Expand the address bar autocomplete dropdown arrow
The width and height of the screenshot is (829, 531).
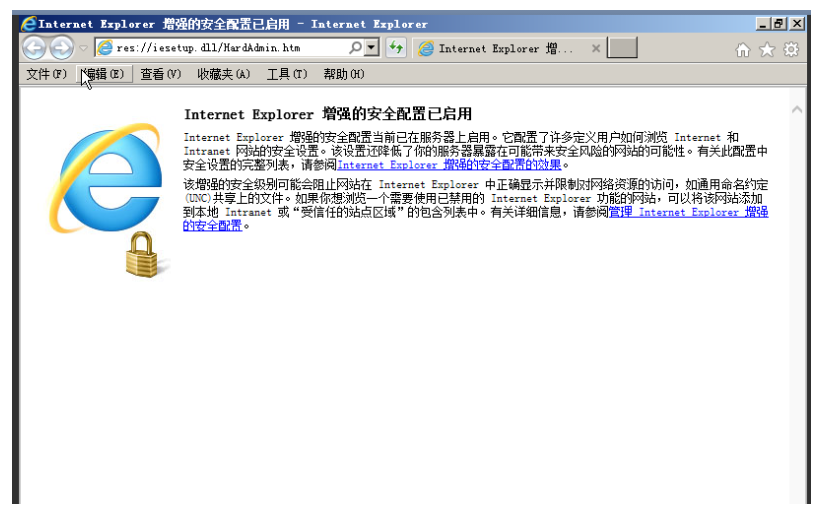(x=372, y=48)
